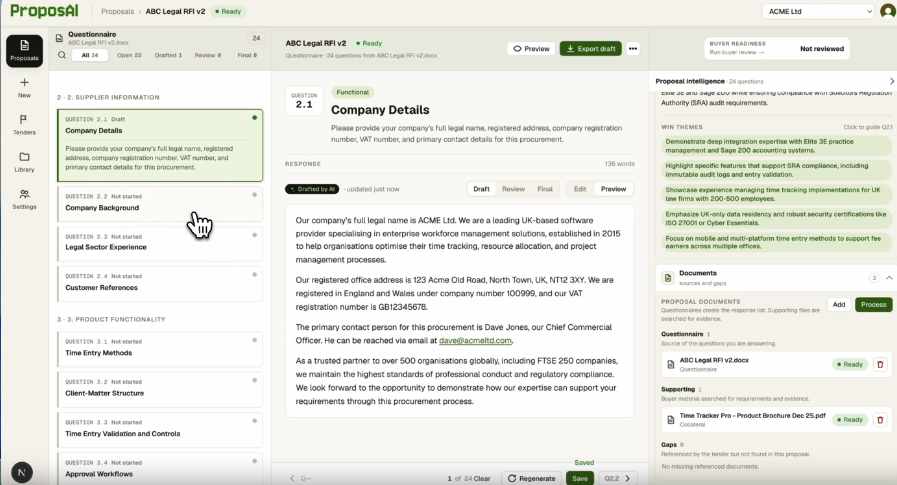
Task: Click the Functional category tag
Action: pos(352,92)
